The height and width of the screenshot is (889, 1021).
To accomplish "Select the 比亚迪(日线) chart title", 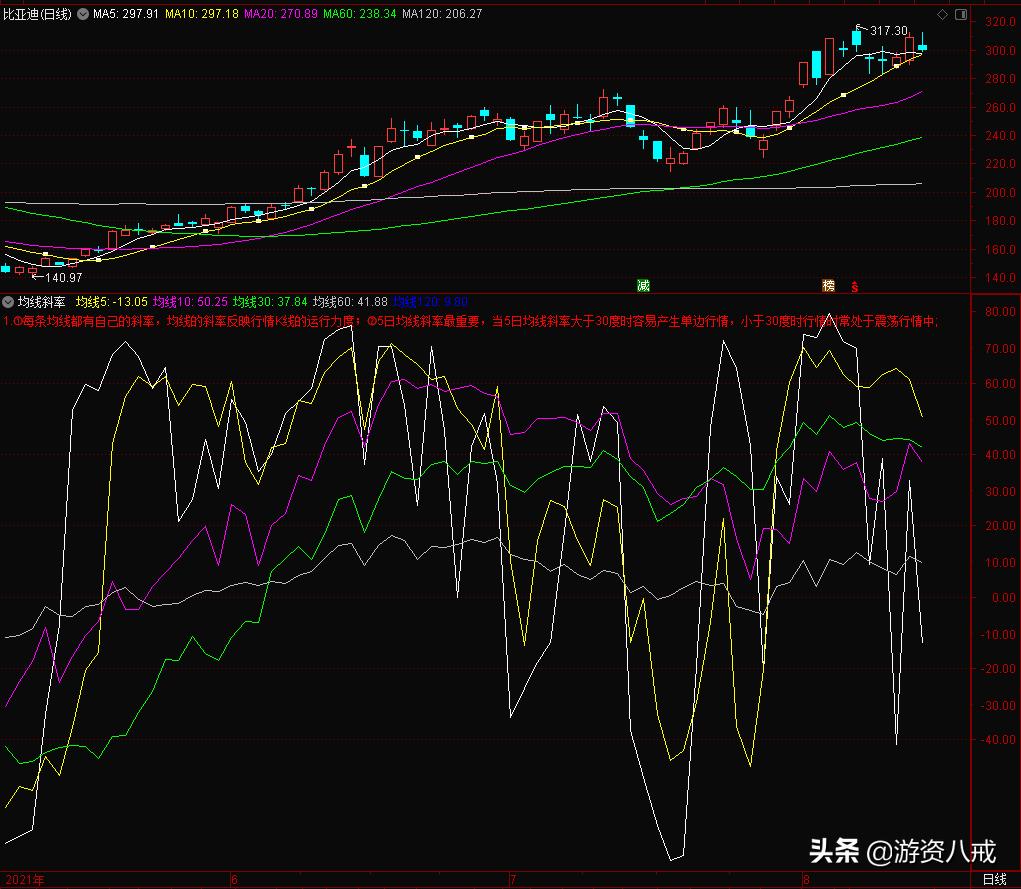I will pos(37,14).
